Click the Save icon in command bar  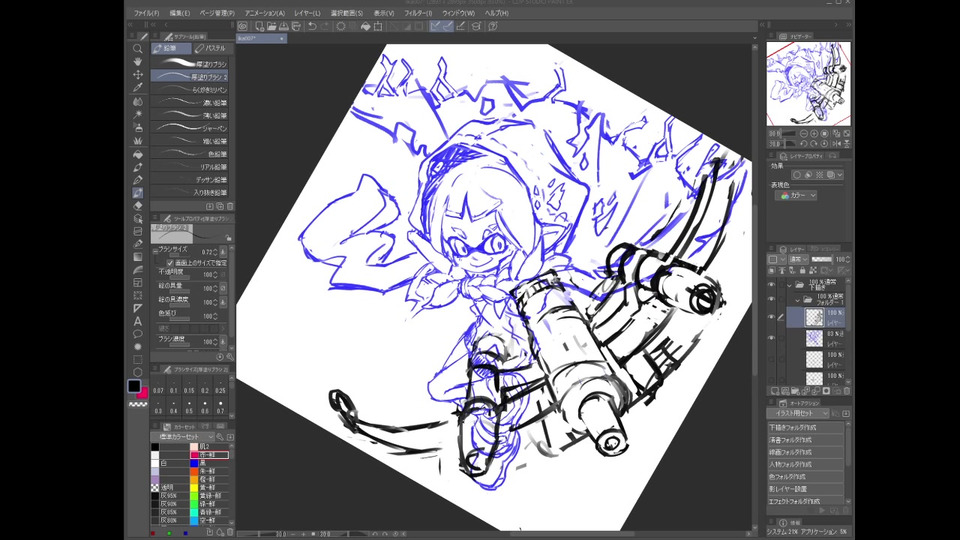point(283,26)
